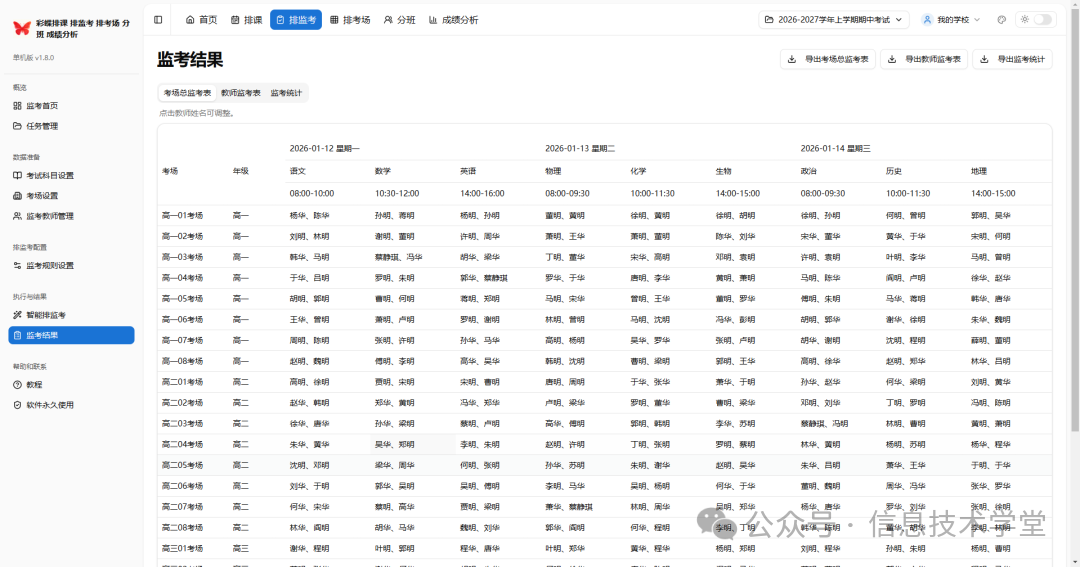Open 教程 help item in sidebar
Screen dimensions: 1080x567
click(x=72, y=385)
